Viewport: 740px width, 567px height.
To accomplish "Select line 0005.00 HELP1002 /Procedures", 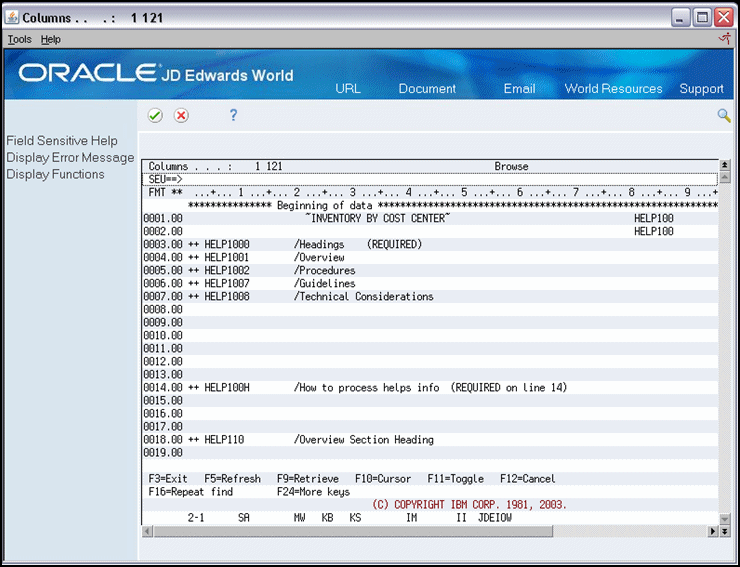I will point(429,271).
